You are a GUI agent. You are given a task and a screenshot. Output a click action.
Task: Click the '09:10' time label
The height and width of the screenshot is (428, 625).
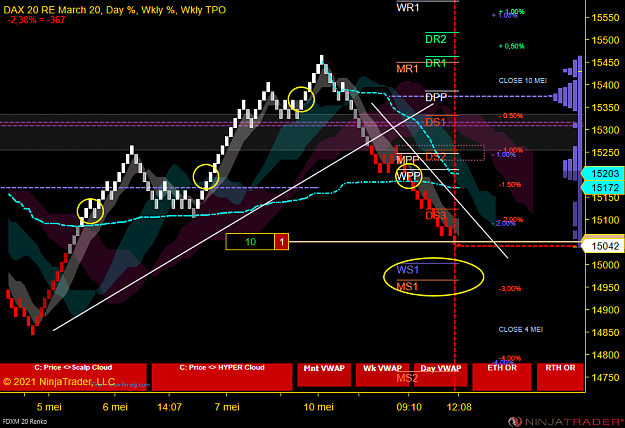coord(409,407)
